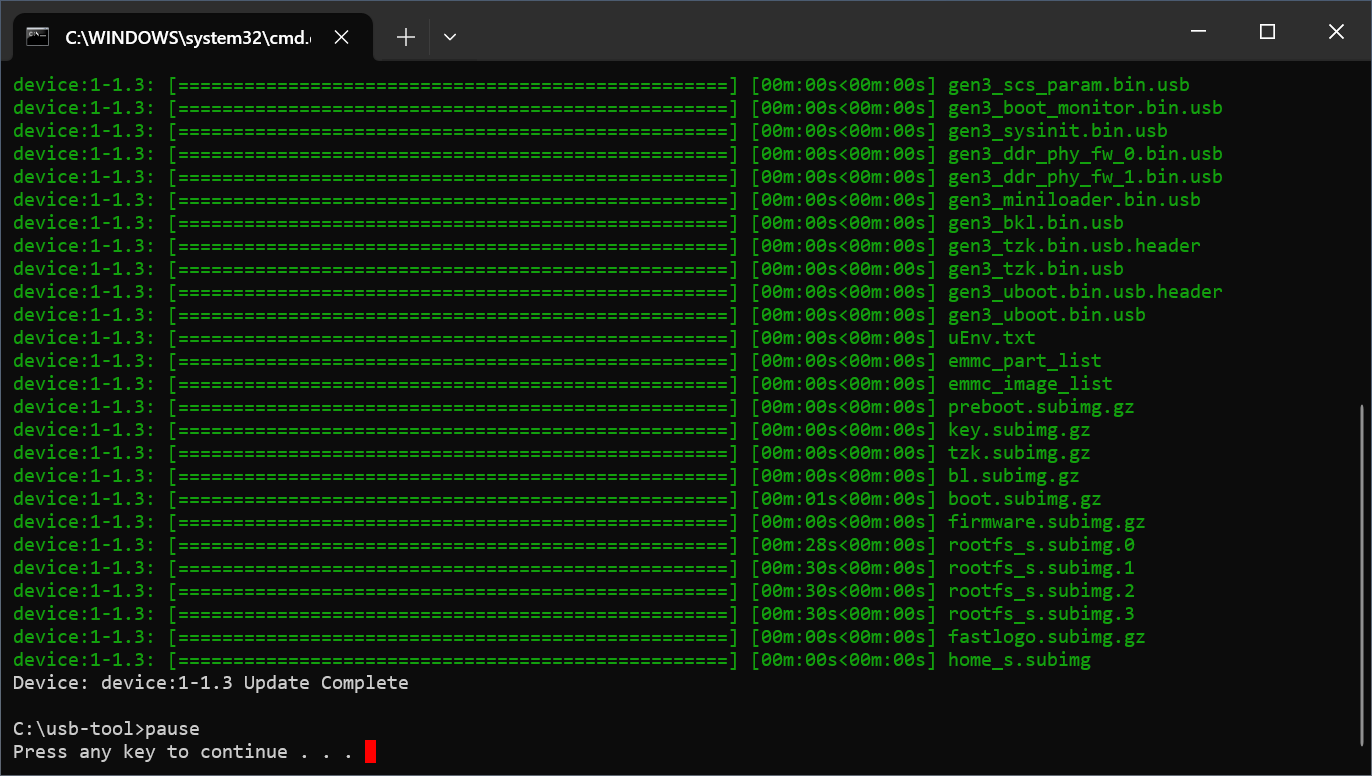Image resolution: width=1372 pixels, height=776 pixels.
Task: Select the filename gen3_uboot.bin.usb
Action: tap(1045, 314)
